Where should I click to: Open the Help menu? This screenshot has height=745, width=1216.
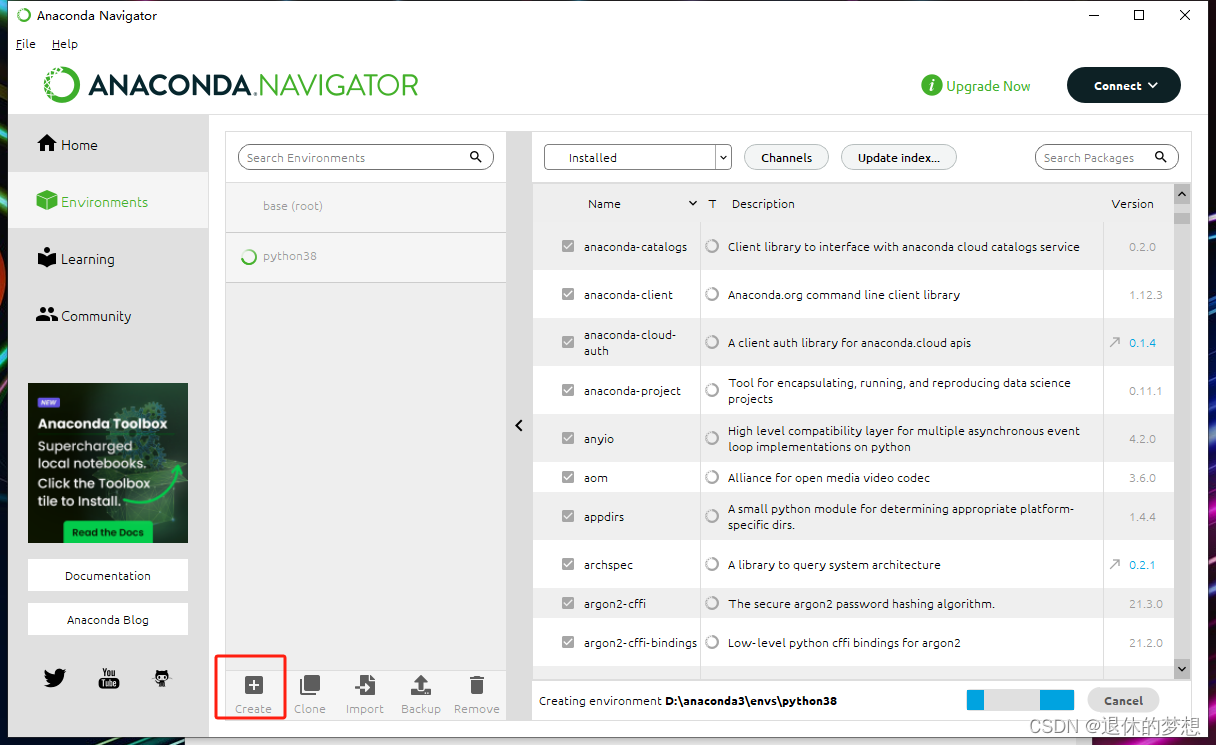pyautogui.click(x=65, y=44)
